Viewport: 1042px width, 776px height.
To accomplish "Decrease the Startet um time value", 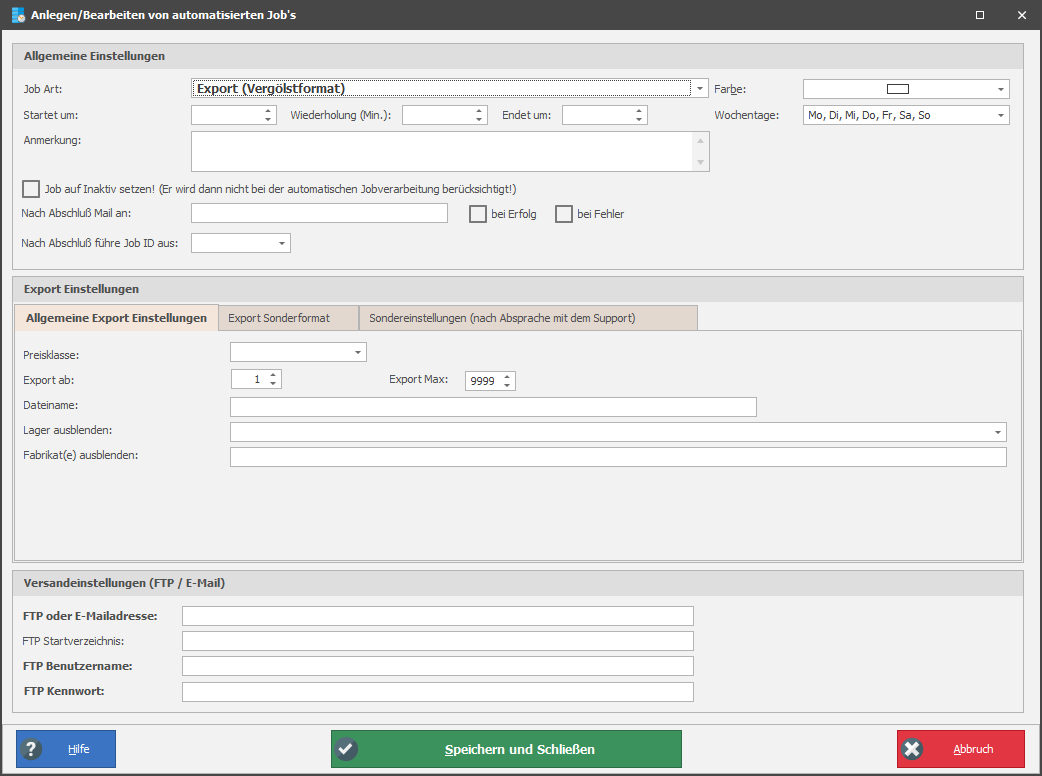I will pos(268,120).
